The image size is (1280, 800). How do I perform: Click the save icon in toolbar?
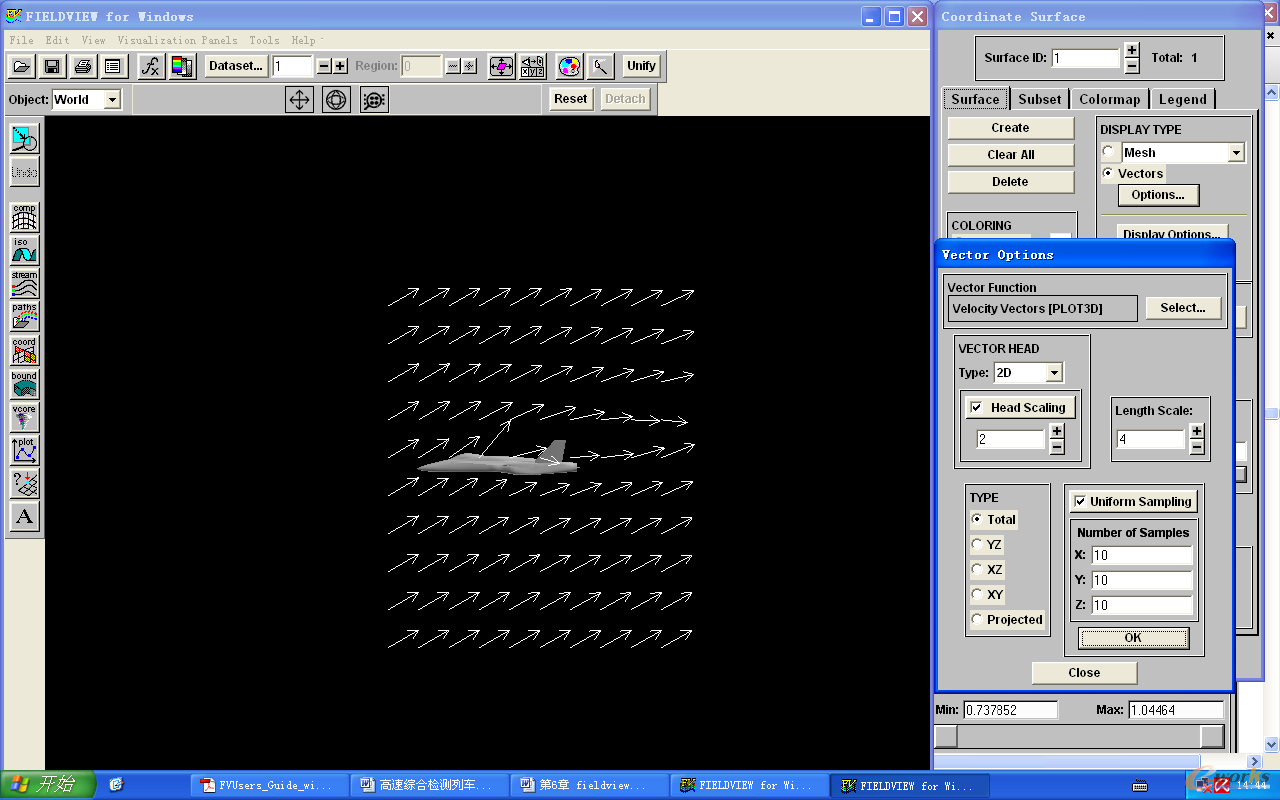pyautogui.click(x=52, y=66)
